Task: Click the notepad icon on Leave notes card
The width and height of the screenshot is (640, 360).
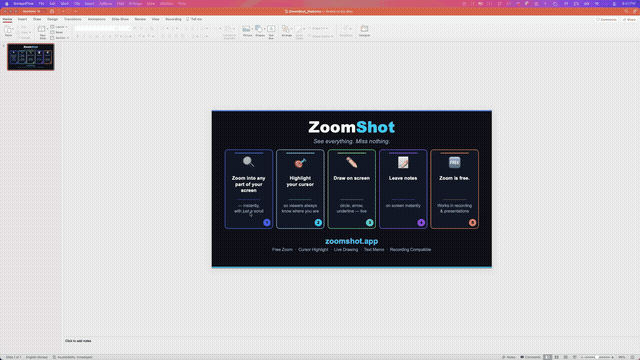Action: pyautogui.click(x=403, y=162)
